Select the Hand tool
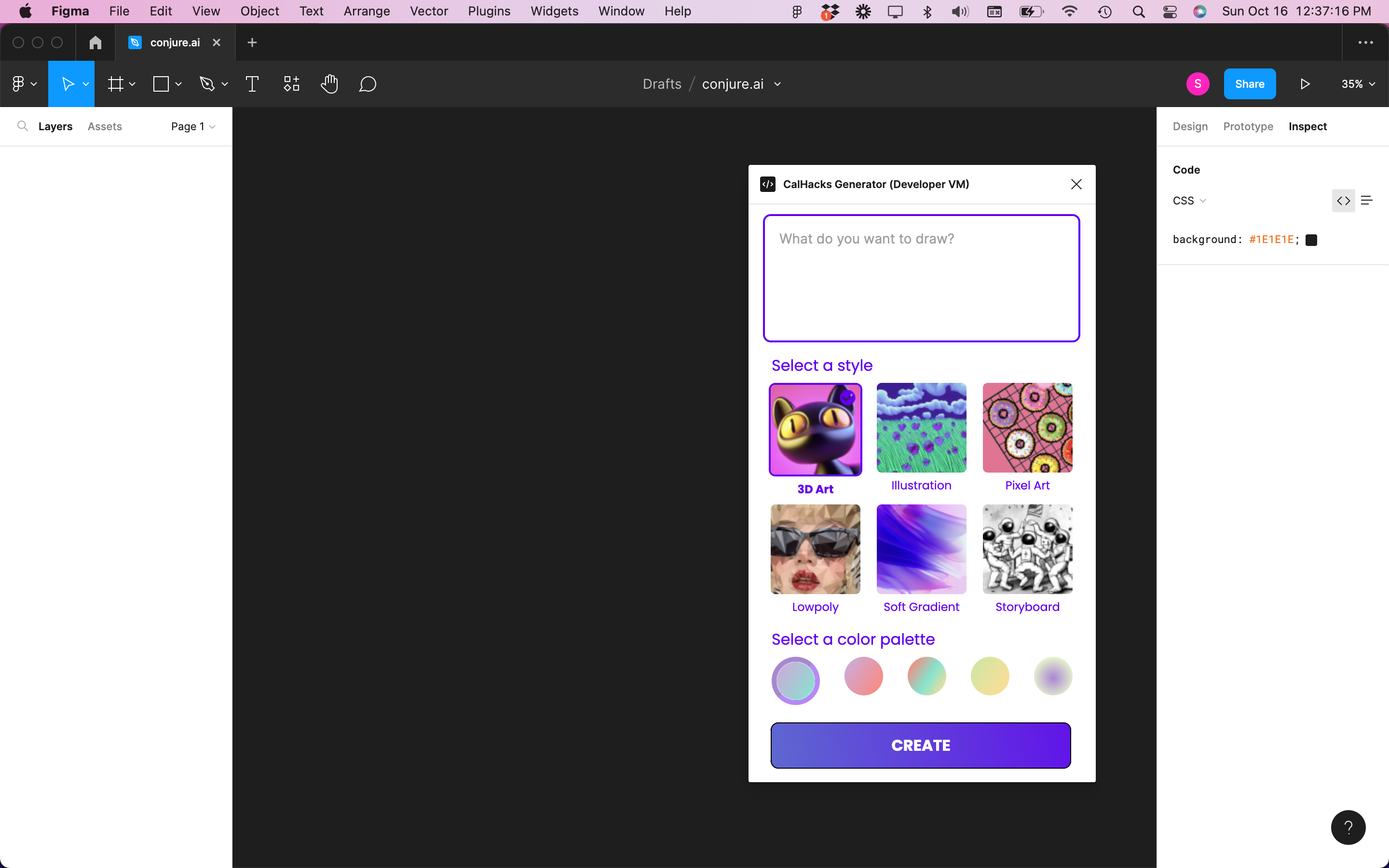The width and height of the screenshot is (1389, 868). coord(329,84)
